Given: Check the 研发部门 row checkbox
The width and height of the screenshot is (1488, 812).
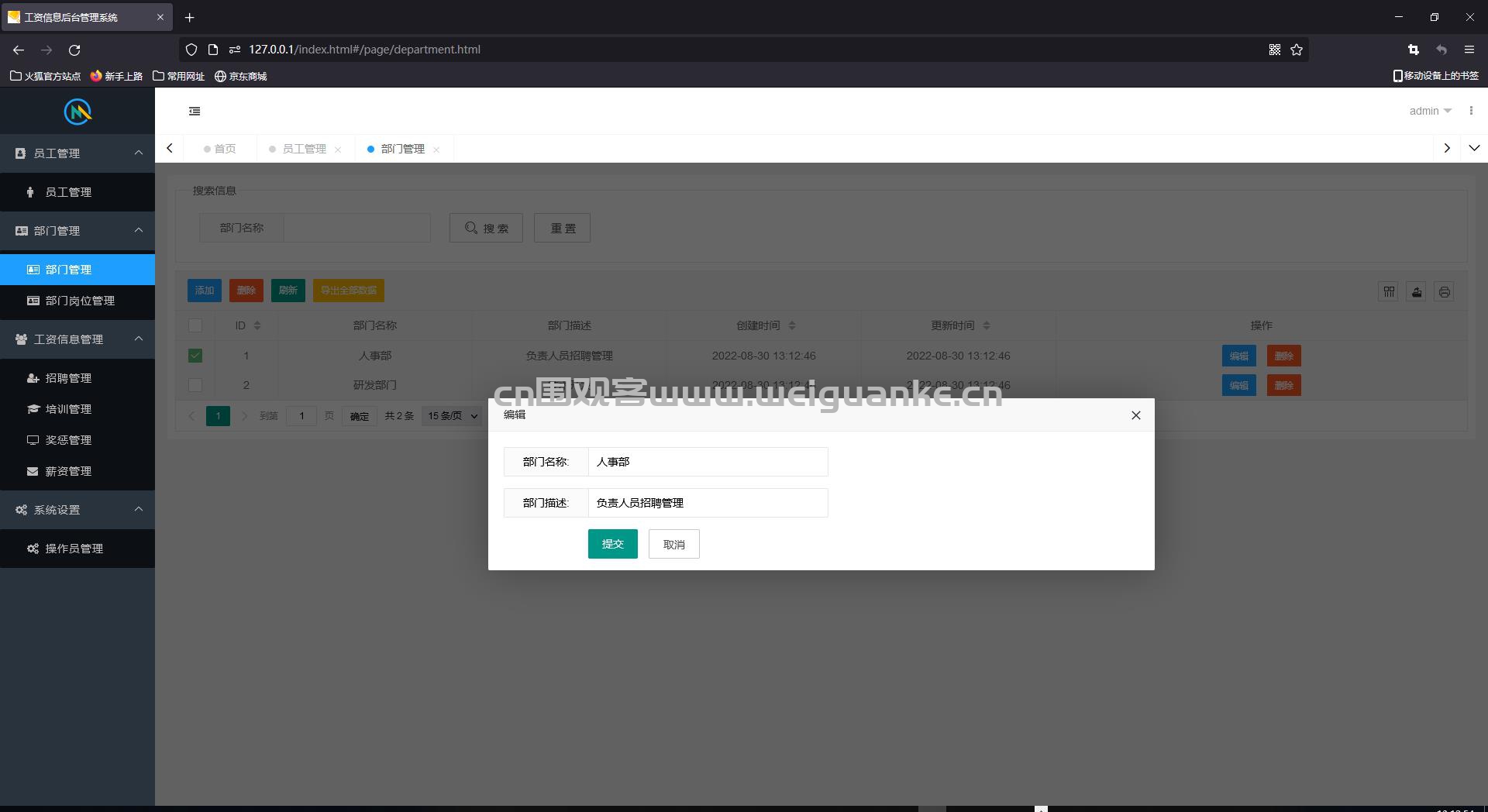Looking at the screenshot, I should [195, 385].
